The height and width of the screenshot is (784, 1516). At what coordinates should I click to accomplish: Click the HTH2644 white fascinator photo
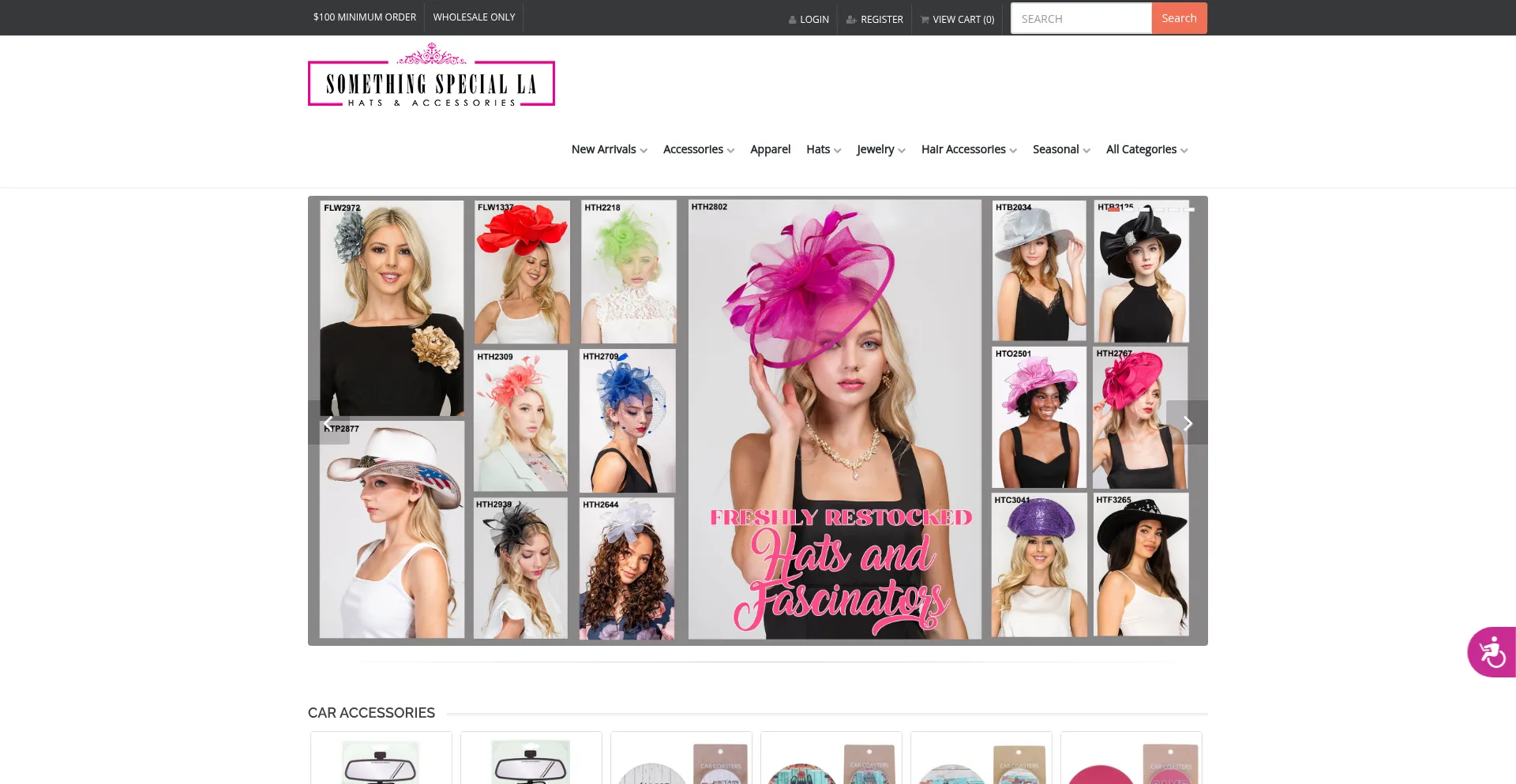point(627,568)
